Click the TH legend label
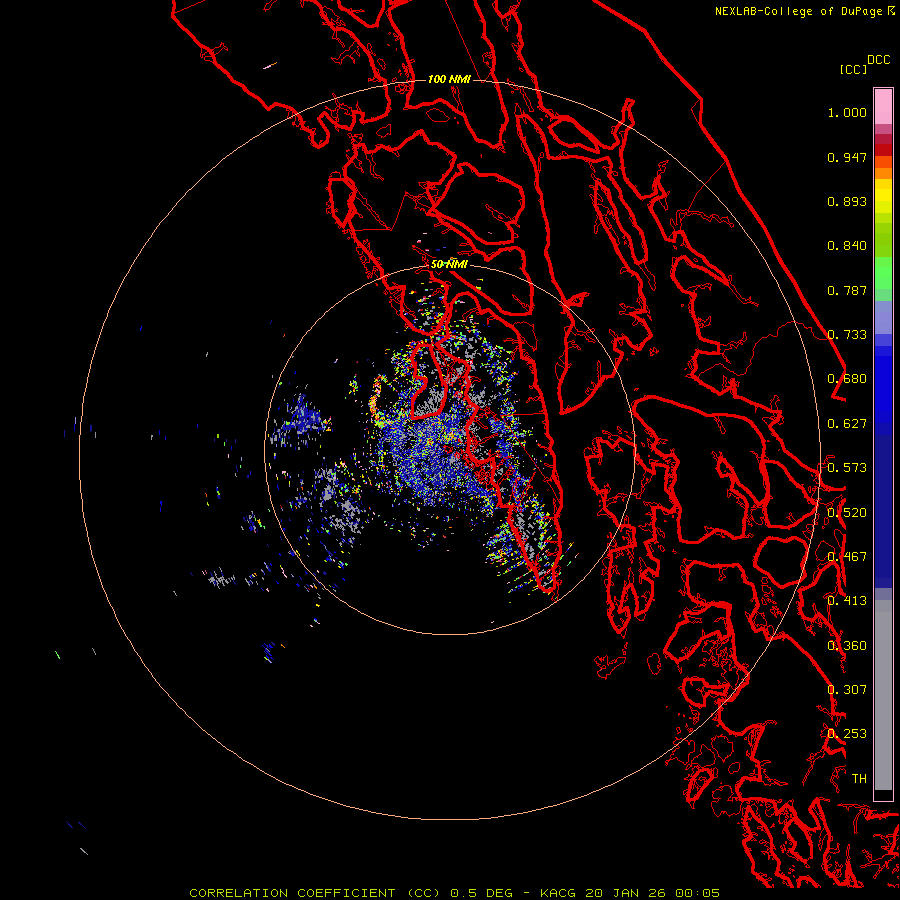 (x=859, y=779)
